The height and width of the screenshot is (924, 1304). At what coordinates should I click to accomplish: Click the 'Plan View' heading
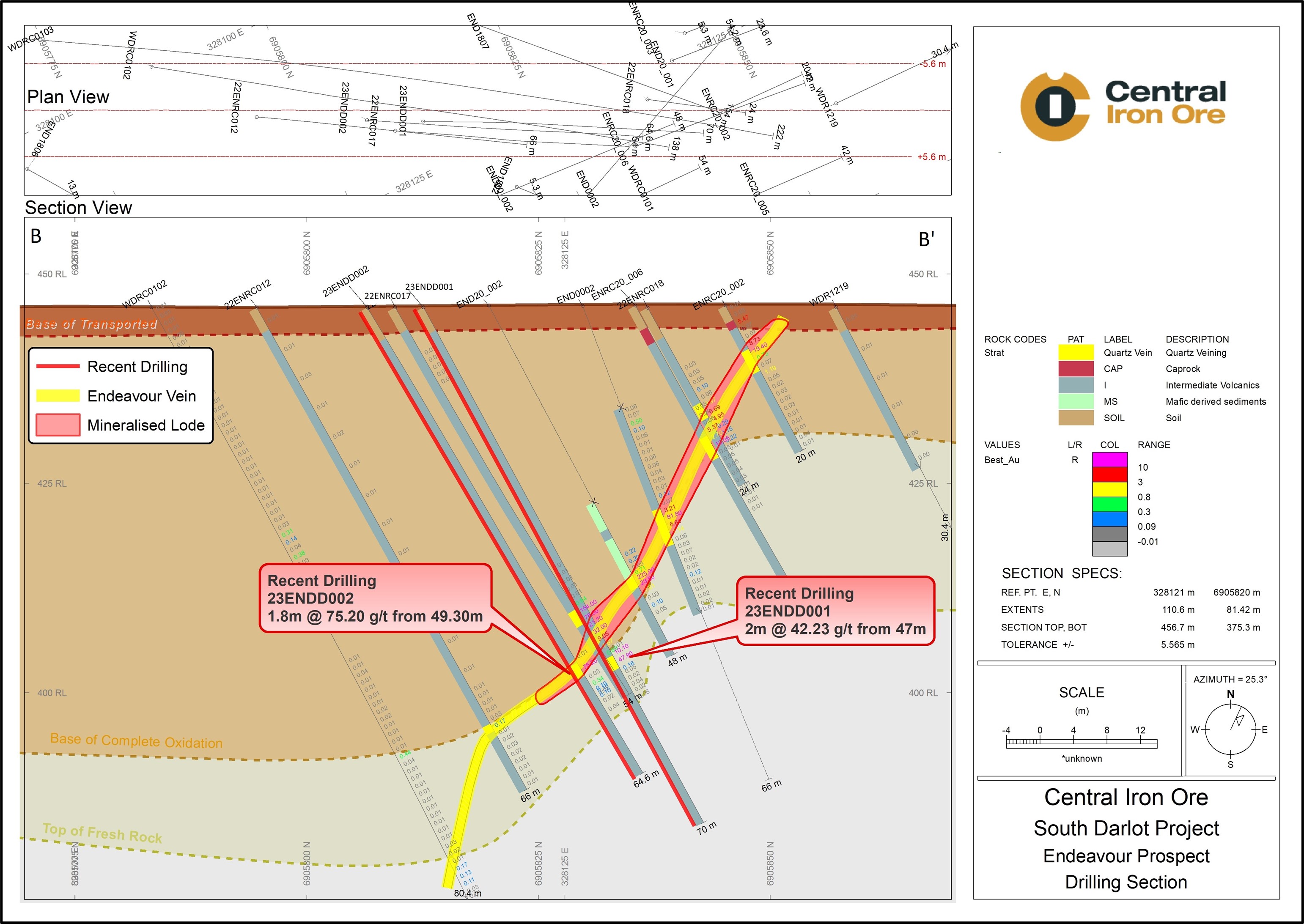(68, 97)
